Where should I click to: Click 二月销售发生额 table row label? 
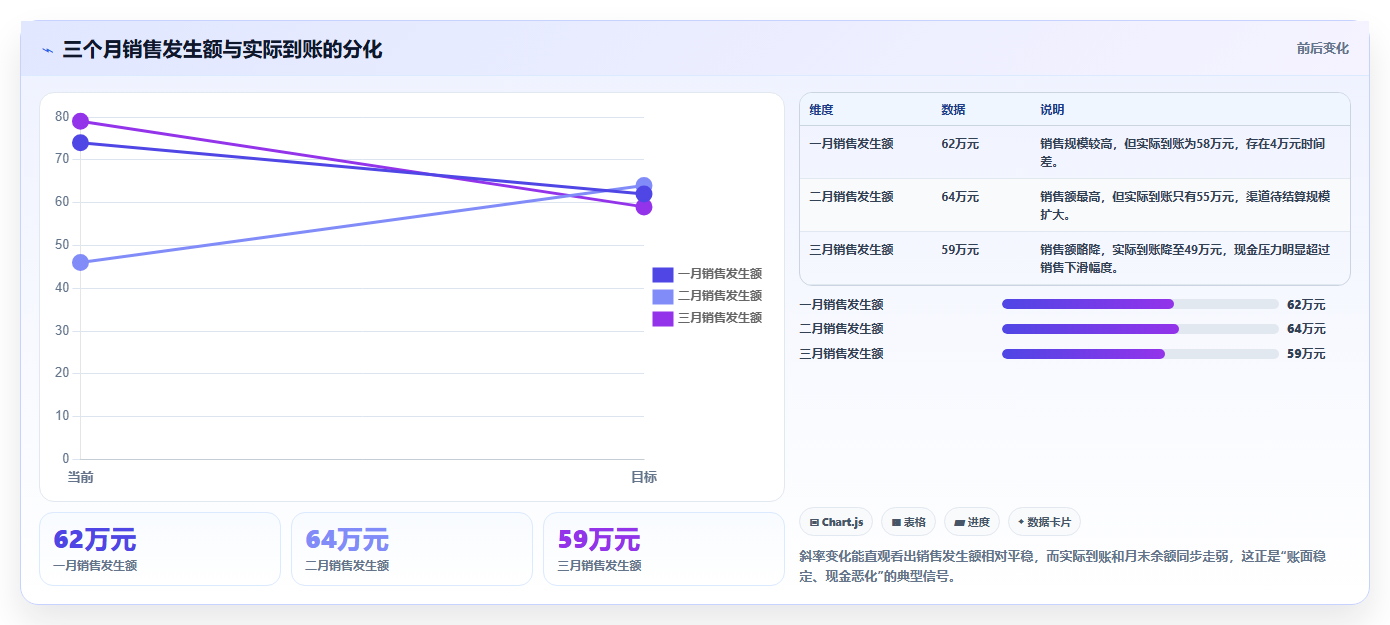(x=851, y=197)
